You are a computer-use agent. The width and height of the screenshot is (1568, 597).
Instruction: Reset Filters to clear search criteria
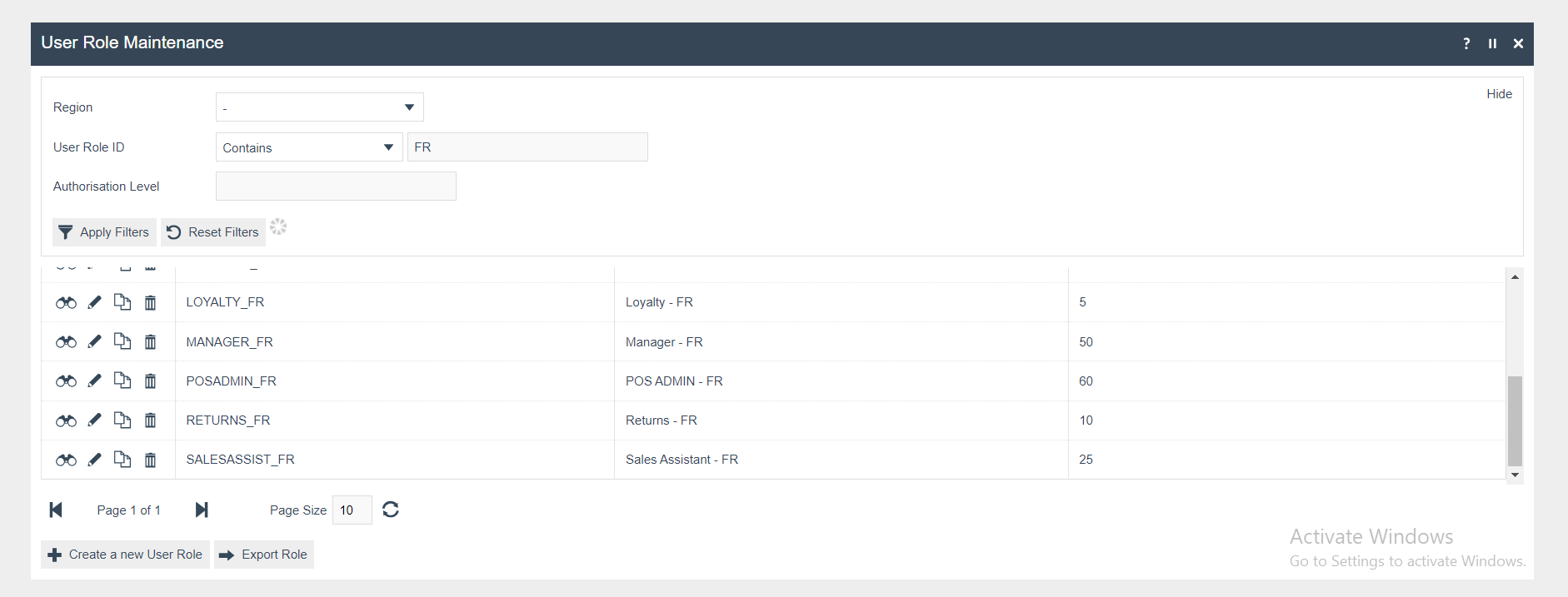213,232
